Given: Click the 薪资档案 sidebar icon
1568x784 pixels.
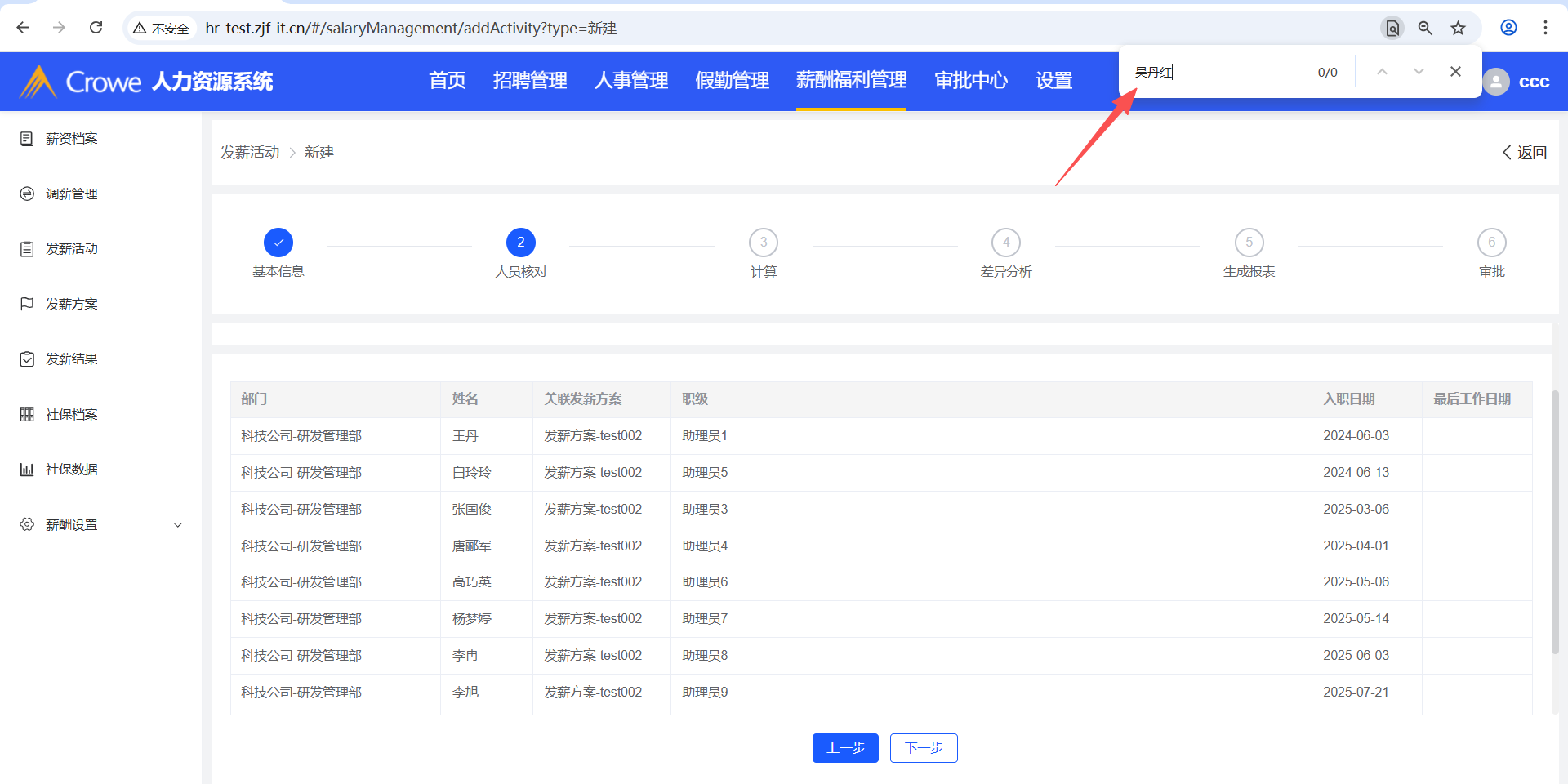Looking at the screenshot, I should pyautogui.click(x=27, y=139).
